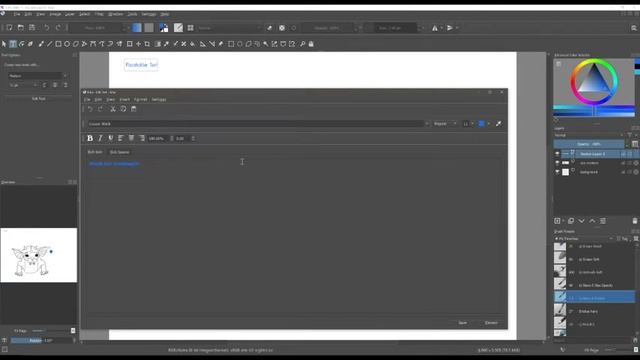Select the Zoom tool
The height and width of the screenshot is (360, 640).
[302, 44]
